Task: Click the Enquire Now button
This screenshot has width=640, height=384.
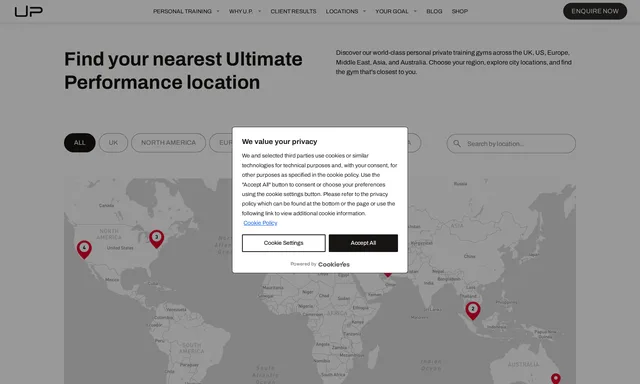Action: pyautogui.click(x=595, y=11)
